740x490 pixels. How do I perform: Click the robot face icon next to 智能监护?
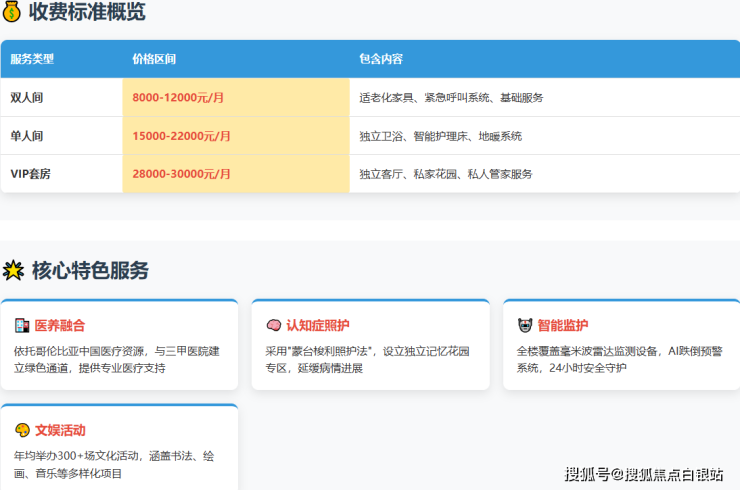tap(524, 326)
